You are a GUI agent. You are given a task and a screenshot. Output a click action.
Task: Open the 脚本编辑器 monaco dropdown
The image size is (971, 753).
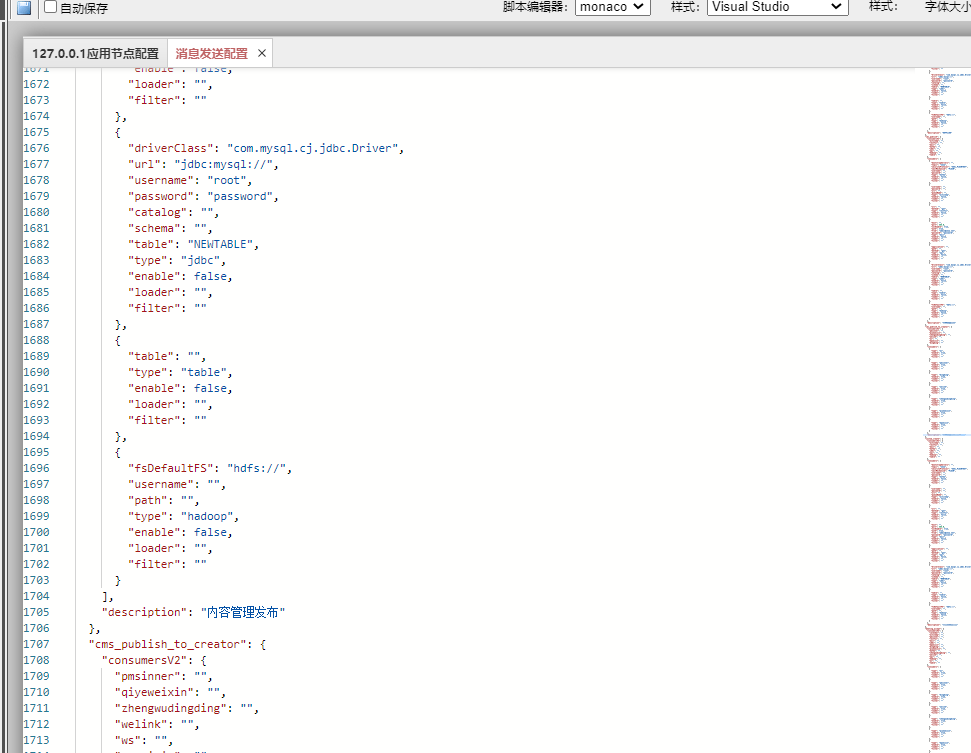(x=612, y=7)
